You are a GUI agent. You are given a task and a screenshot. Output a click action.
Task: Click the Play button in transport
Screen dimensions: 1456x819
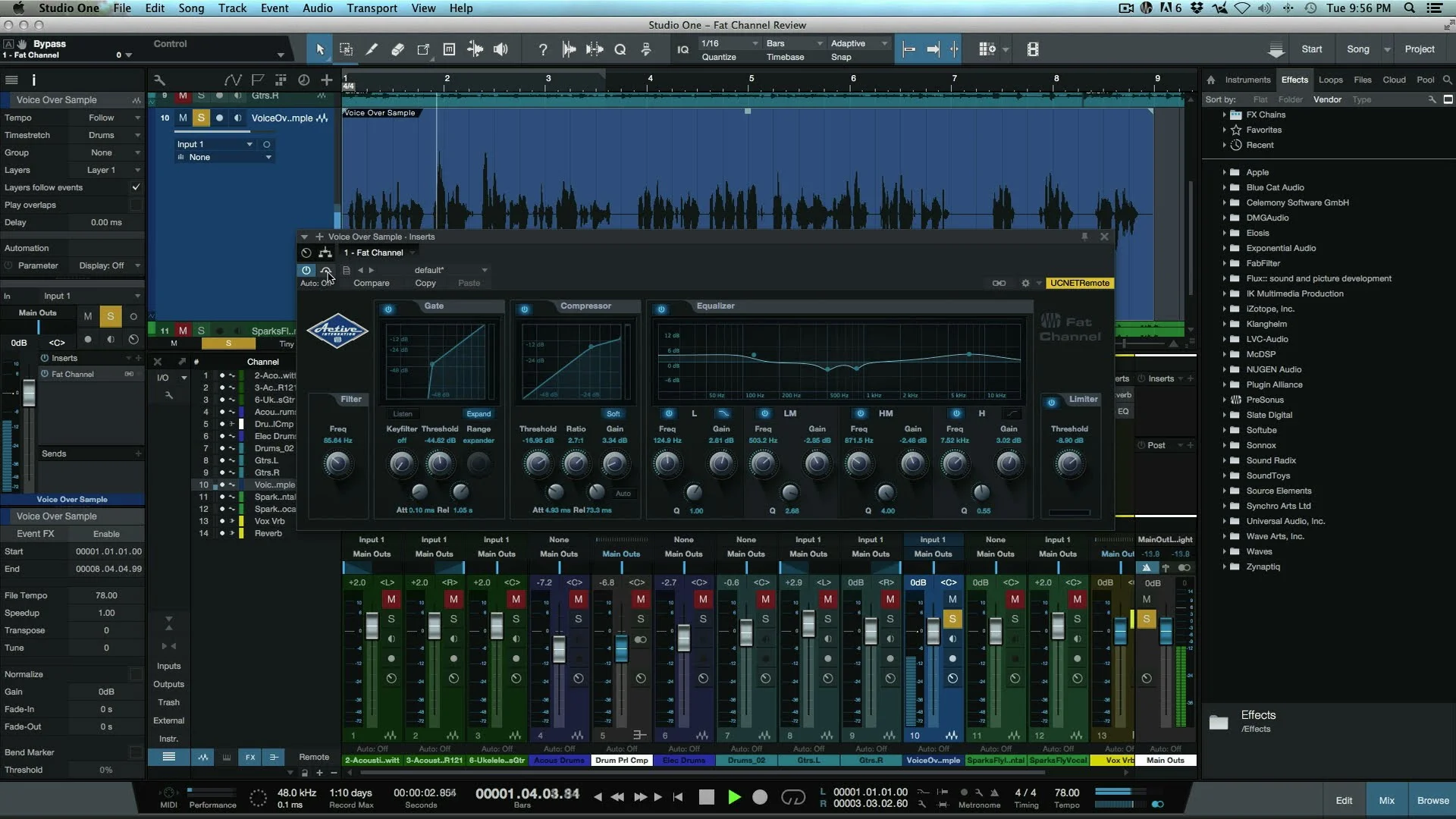[x=733, y=797]
